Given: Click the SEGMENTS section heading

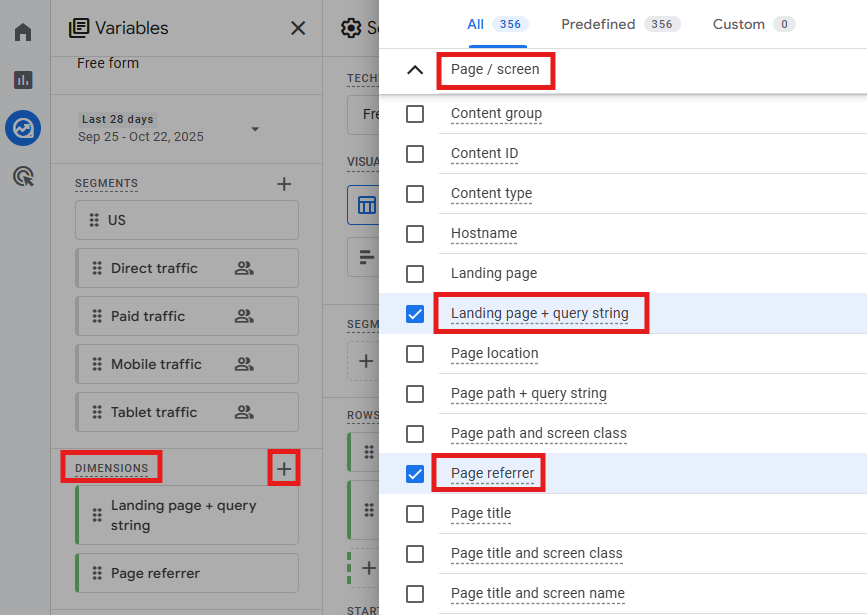Looking at the screenshot, I should pyautogui.click(x=106, y=183).
